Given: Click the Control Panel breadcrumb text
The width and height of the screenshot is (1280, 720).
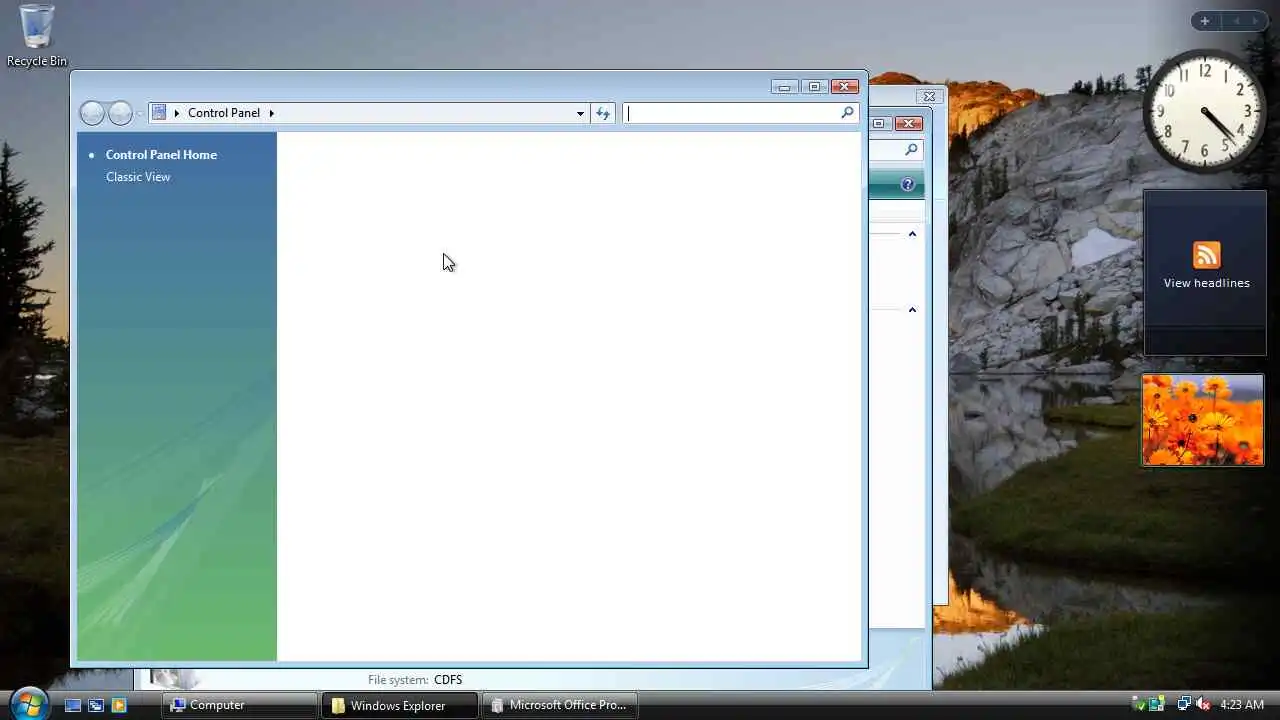Looking at the screenshot, I should (x=224, y=113).
